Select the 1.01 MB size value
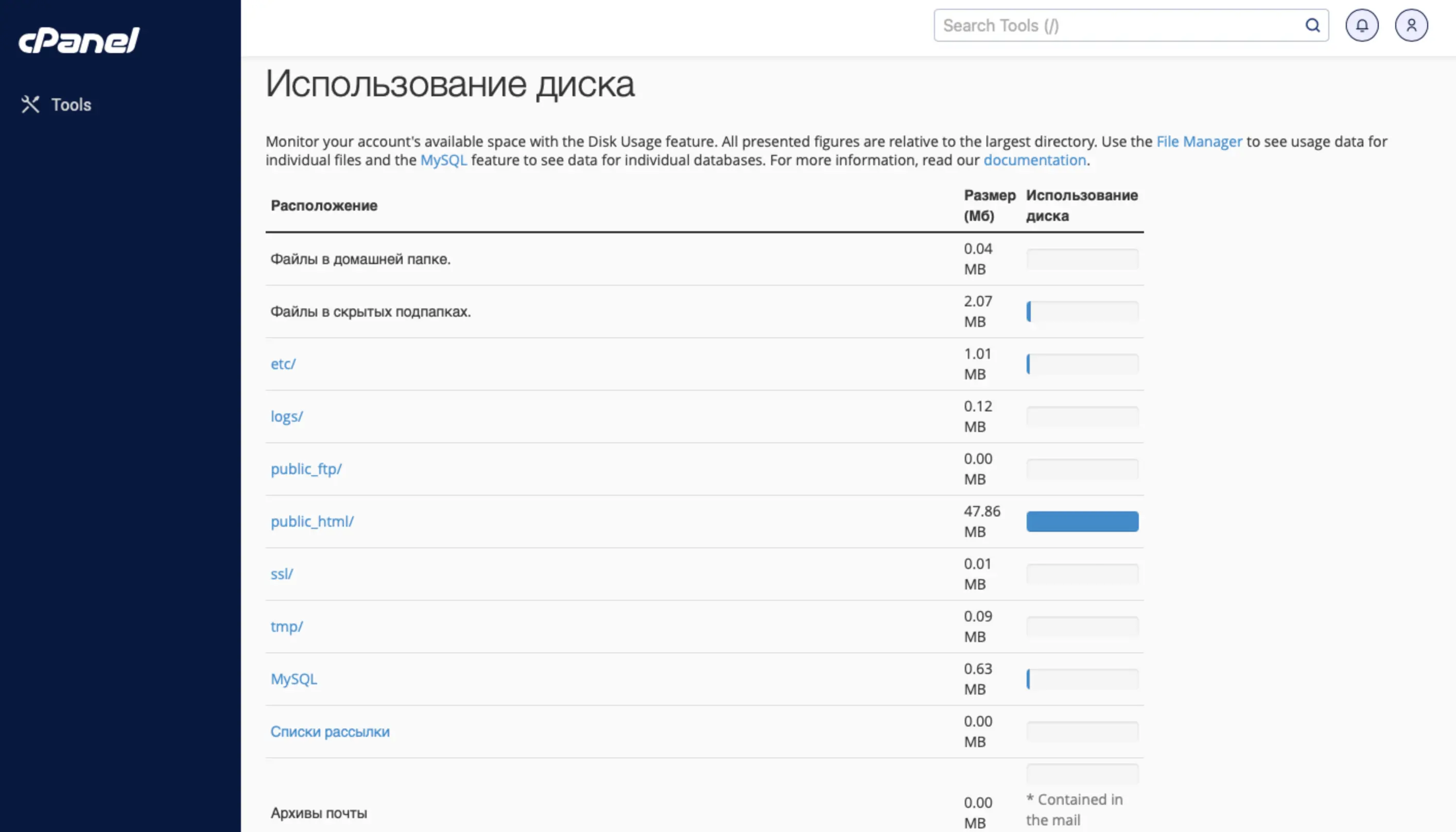The image size is (1456, 832). (977, 364)
